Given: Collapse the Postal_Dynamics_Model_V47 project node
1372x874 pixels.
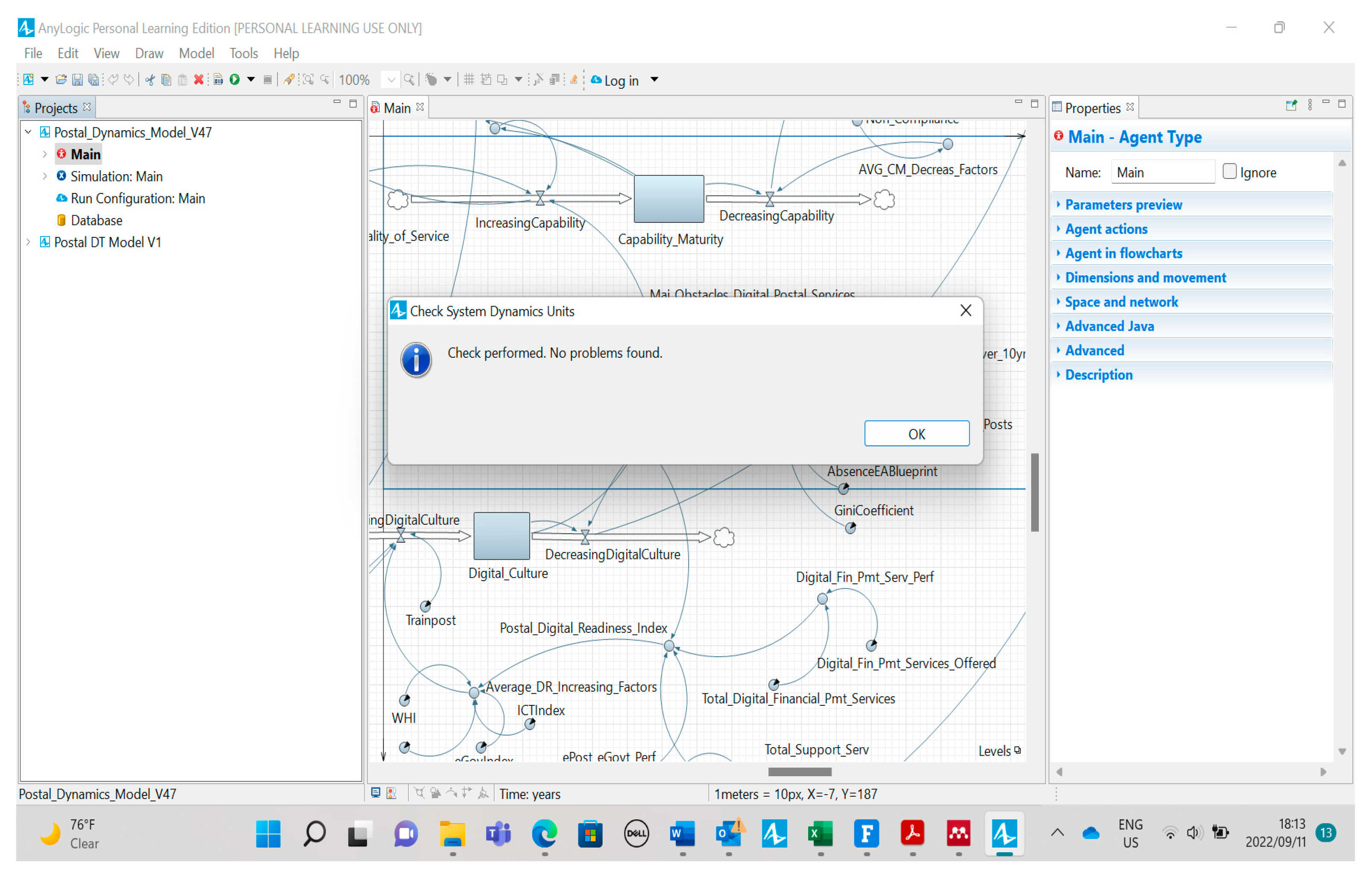Looking at the screenshot, I should pyautogui.click(x=28, y=132).
